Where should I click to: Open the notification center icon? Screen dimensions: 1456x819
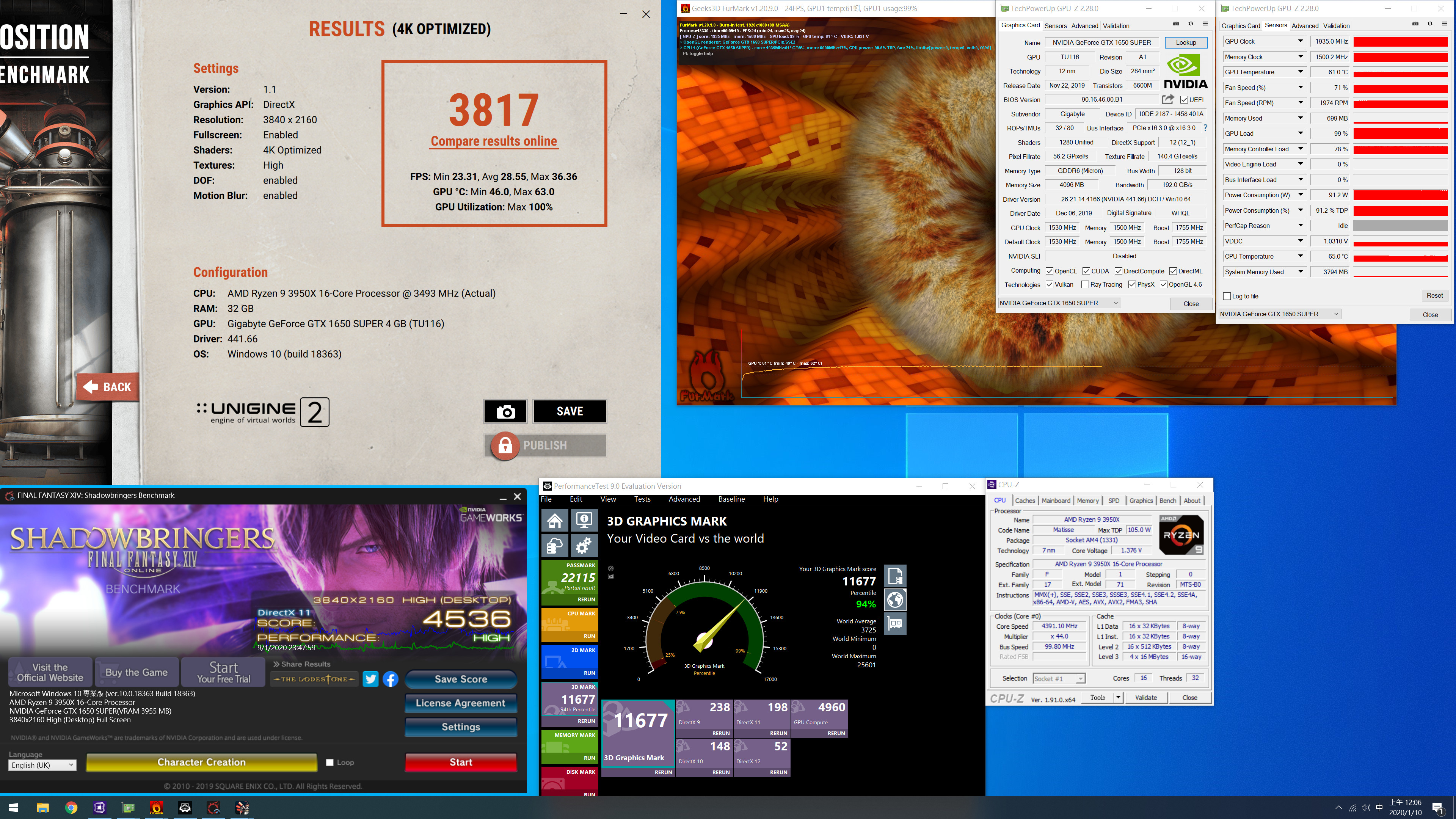[1439, 808]
